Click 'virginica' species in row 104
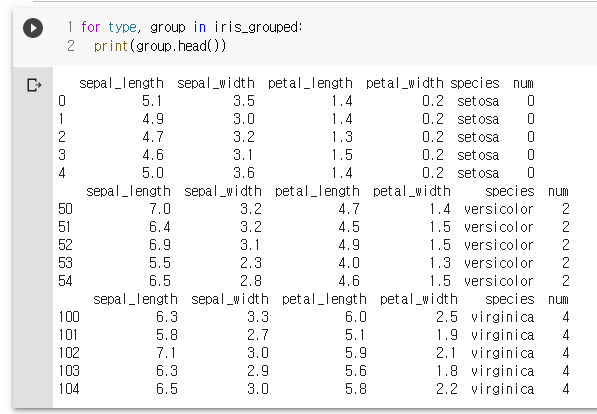597x414 pixels. click(x=502, y=389)
